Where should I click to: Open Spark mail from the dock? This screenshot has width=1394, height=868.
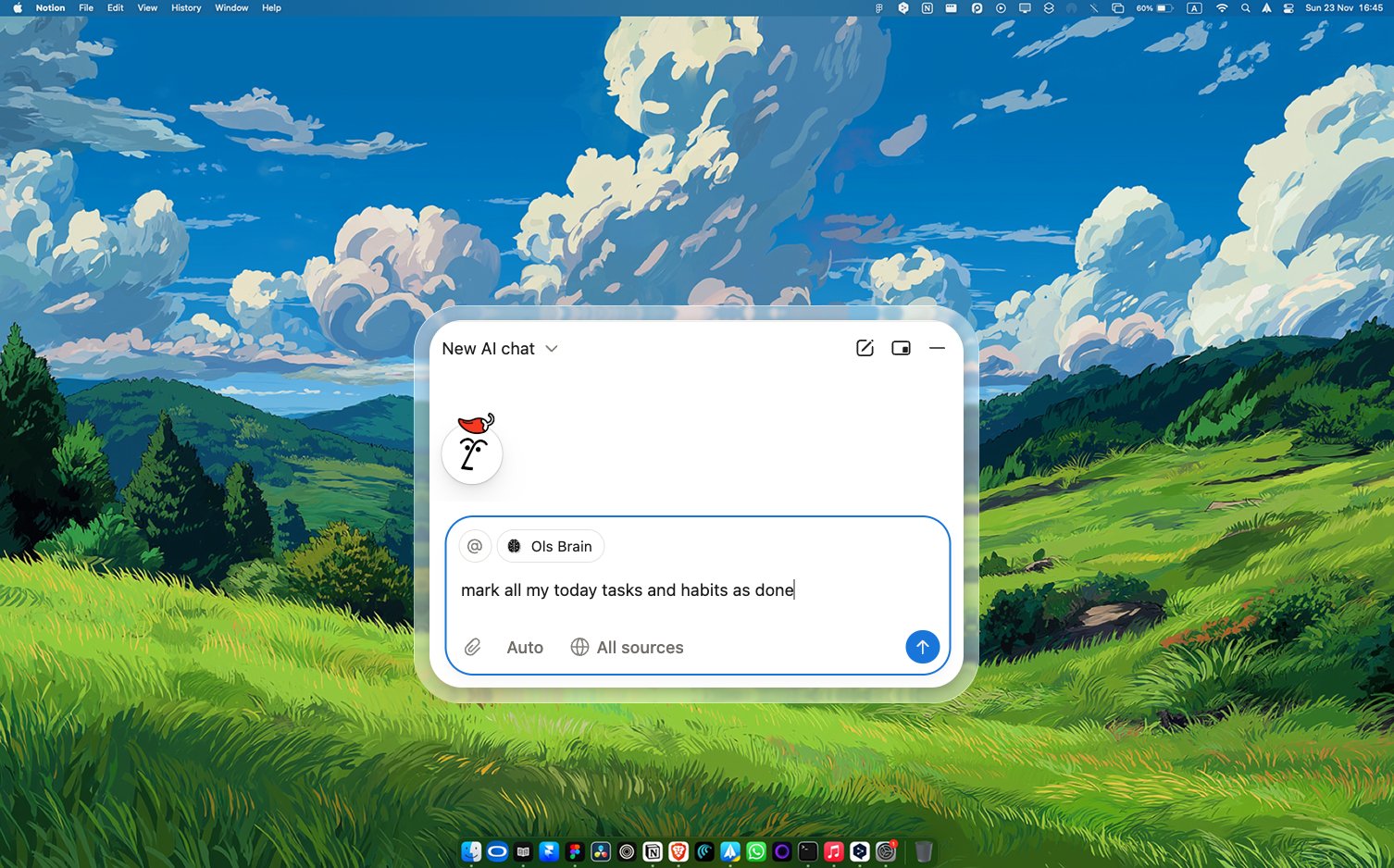point(730,851)
